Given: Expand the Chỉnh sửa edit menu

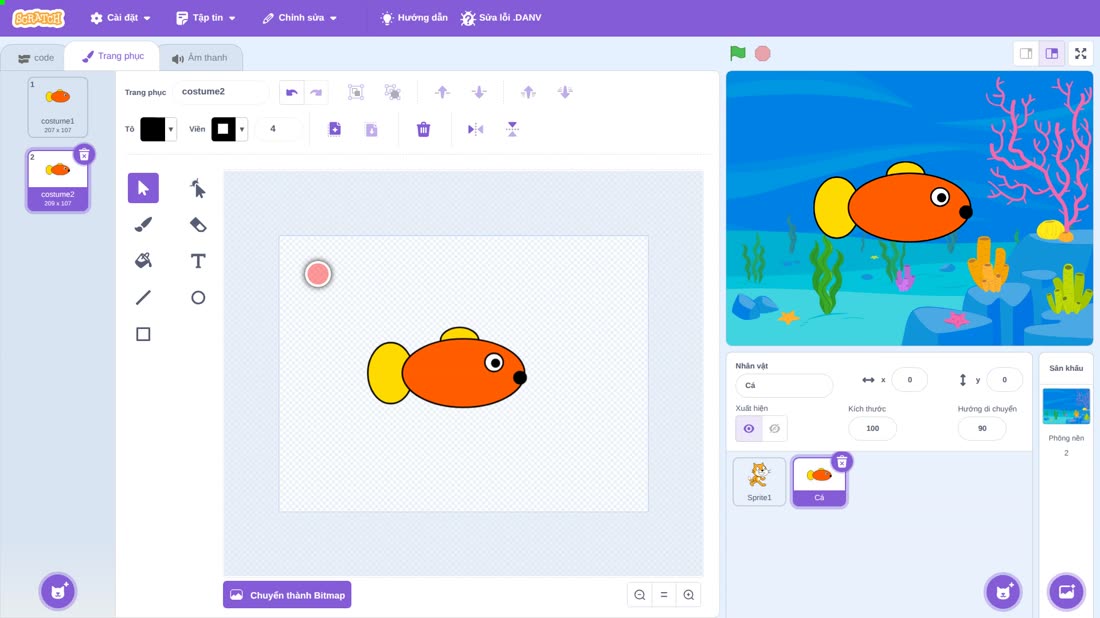Looking at the screenshot, I should pos(300,18).
